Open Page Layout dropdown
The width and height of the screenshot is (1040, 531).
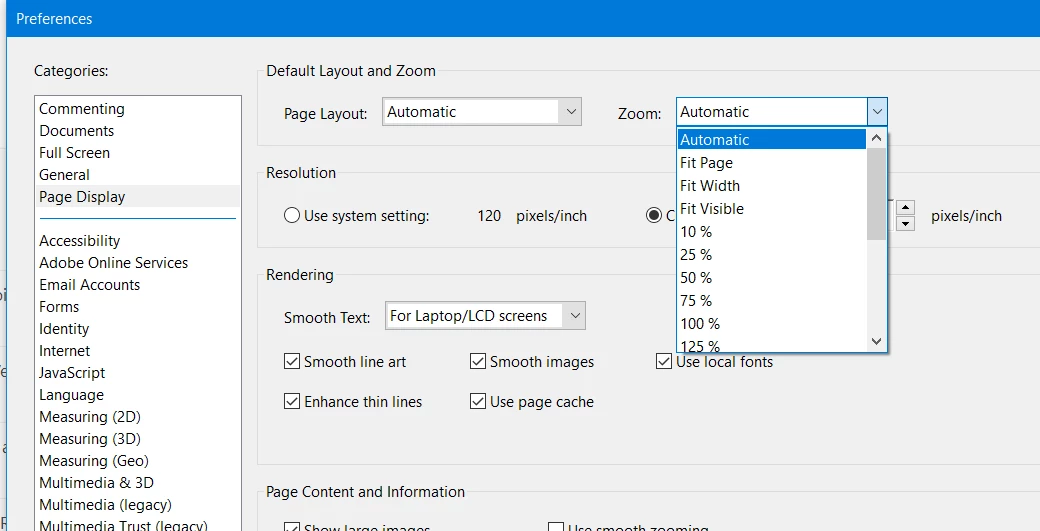(x=482, y=112)
